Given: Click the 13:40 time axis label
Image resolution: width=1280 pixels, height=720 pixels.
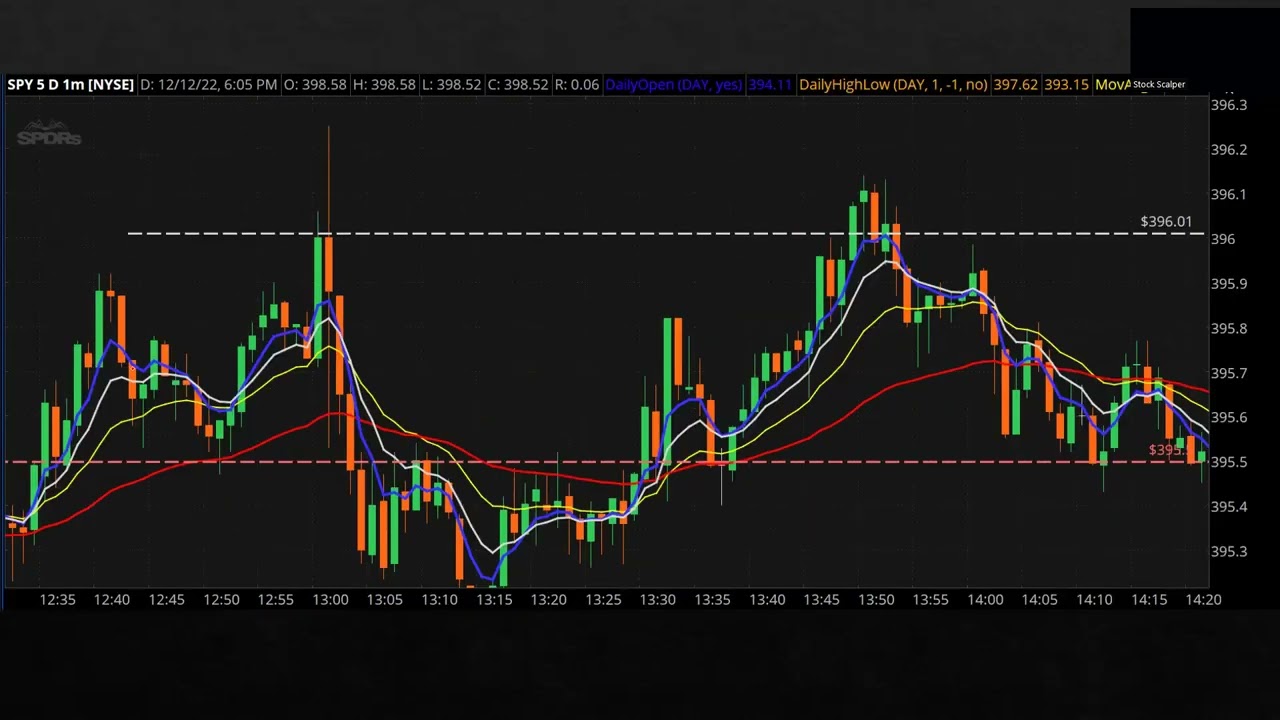Looking at the screenshot, I should coord(767,600).
